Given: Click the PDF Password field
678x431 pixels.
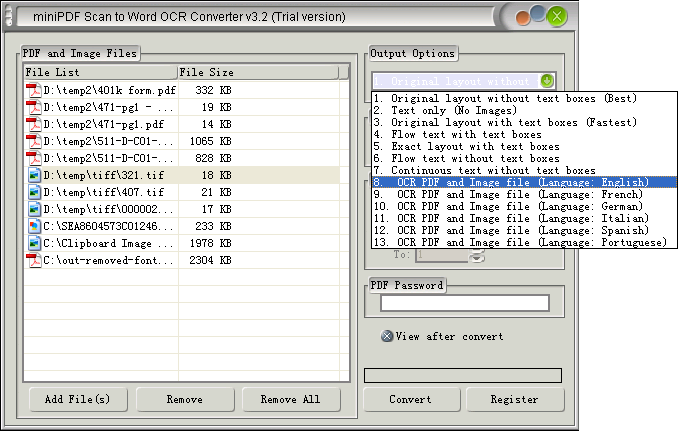Looking at the screenshot, I should tap(465, 303).
